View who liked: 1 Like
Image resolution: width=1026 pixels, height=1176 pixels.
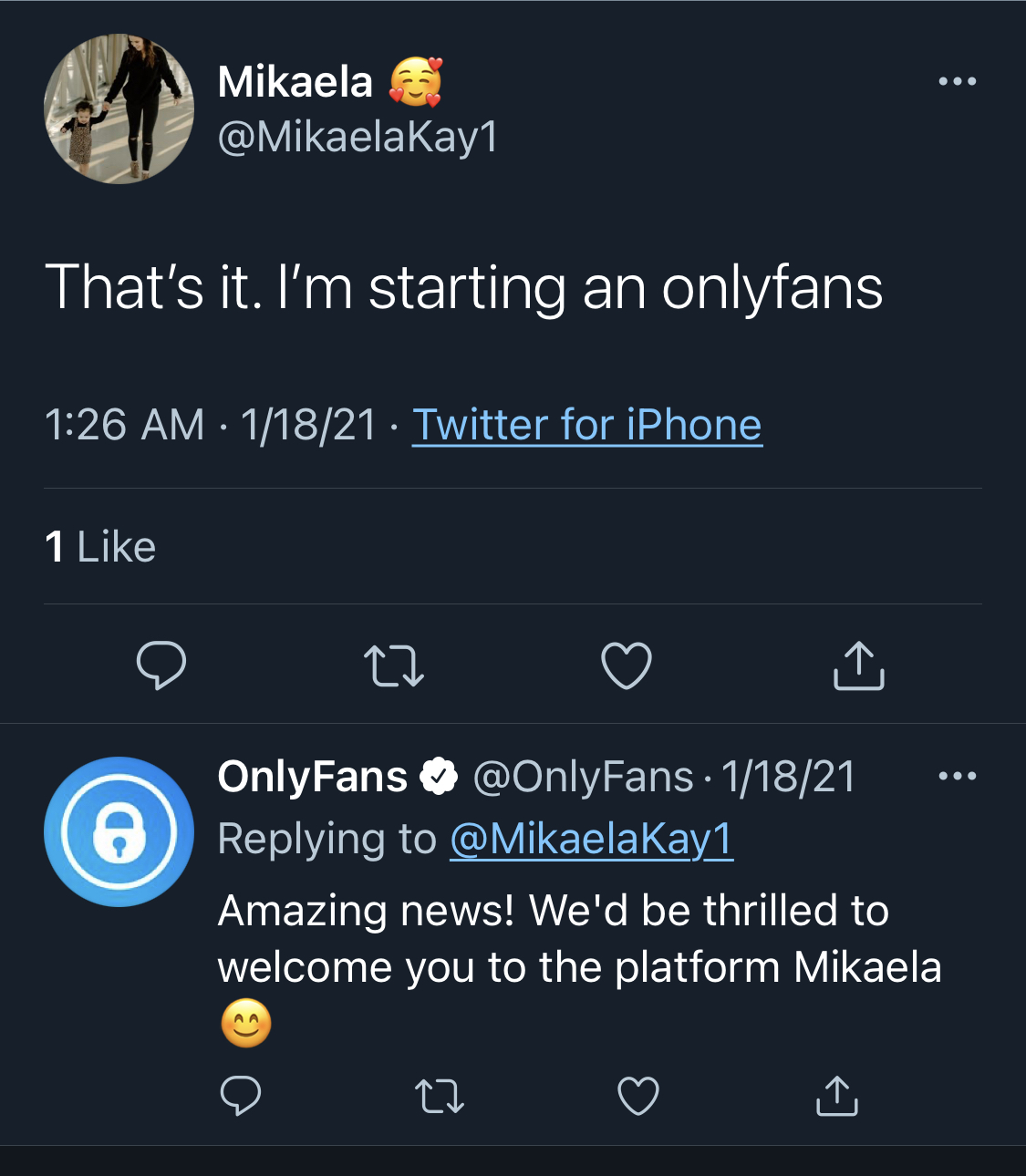click(100, 547)
